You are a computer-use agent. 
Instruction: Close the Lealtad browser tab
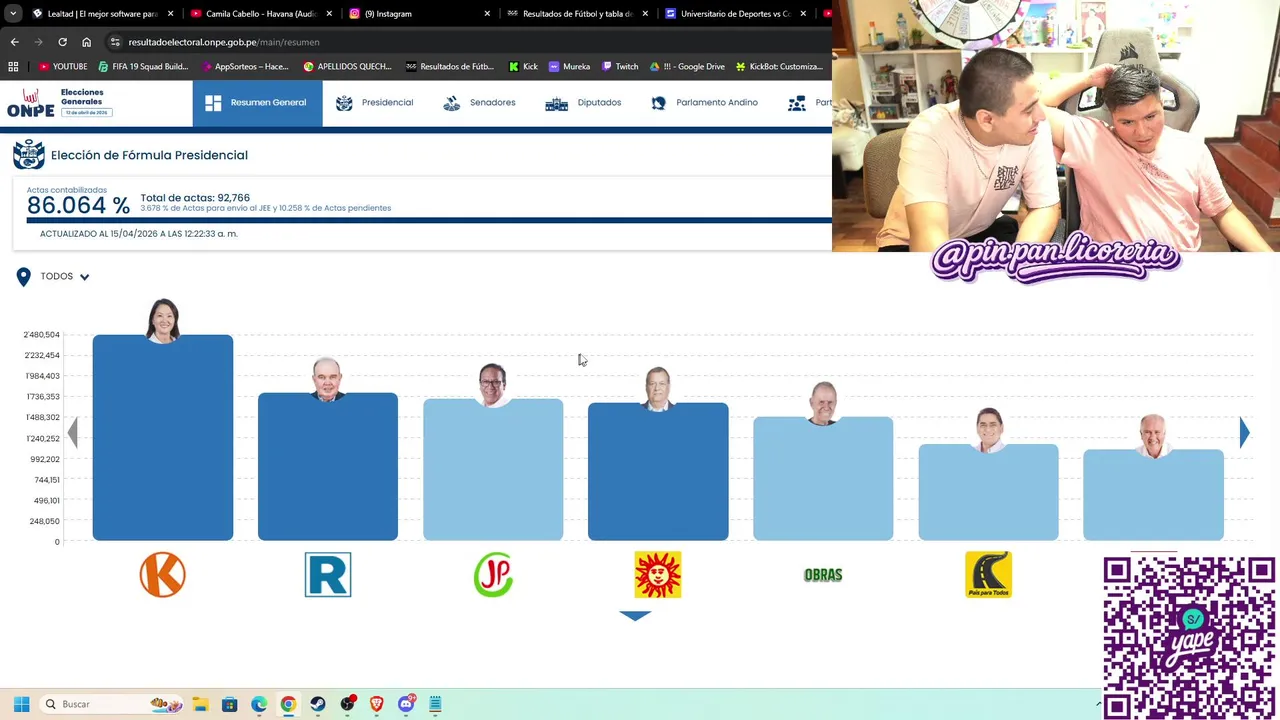(x=170, y=14)
